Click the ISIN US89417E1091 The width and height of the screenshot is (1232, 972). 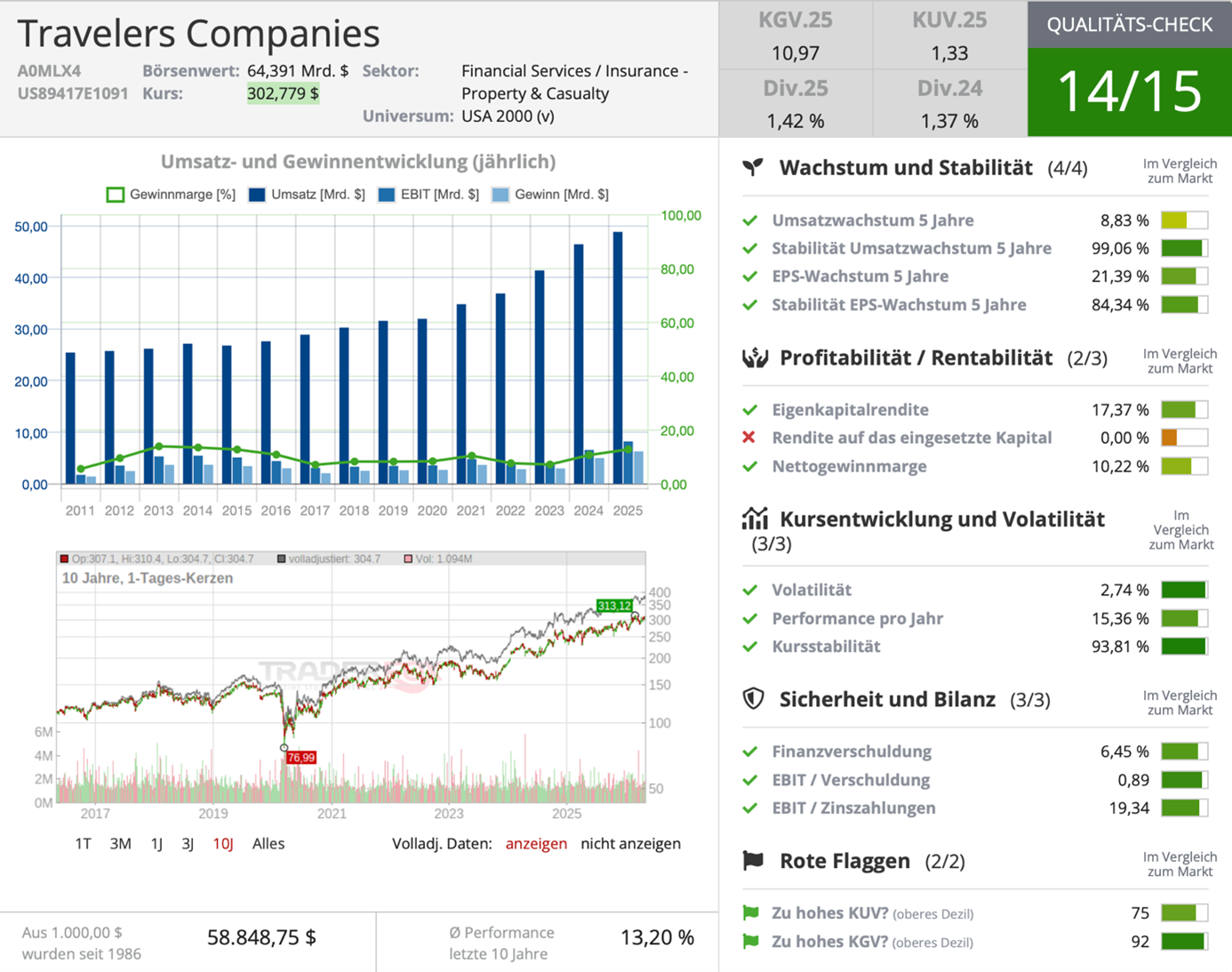click(x=73, y=93)
